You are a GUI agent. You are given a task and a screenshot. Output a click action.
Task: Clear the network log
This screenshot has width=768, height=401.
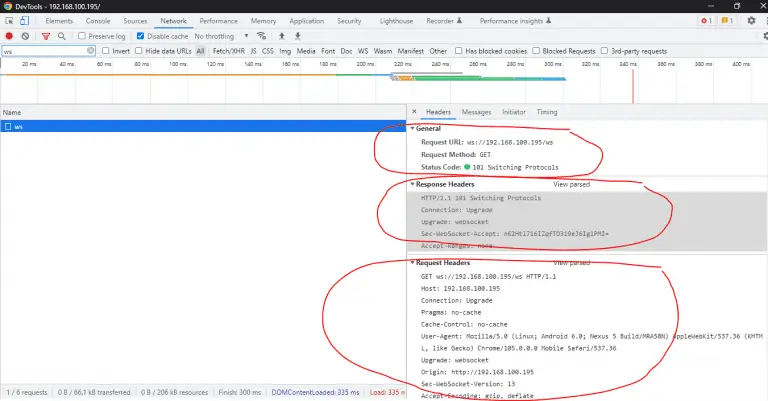tap(26, 36)
